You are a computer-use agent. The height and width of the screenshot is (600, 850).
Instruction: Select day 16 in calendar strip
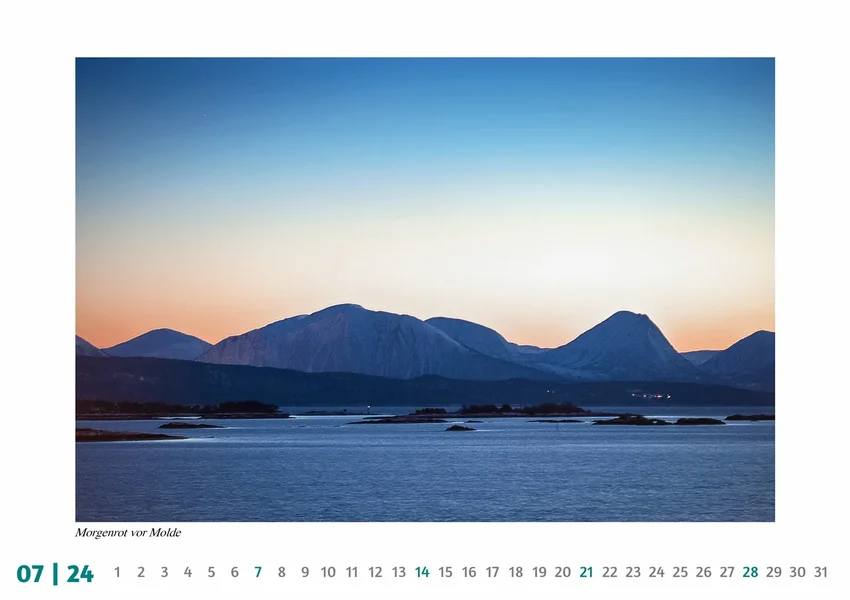469,572
